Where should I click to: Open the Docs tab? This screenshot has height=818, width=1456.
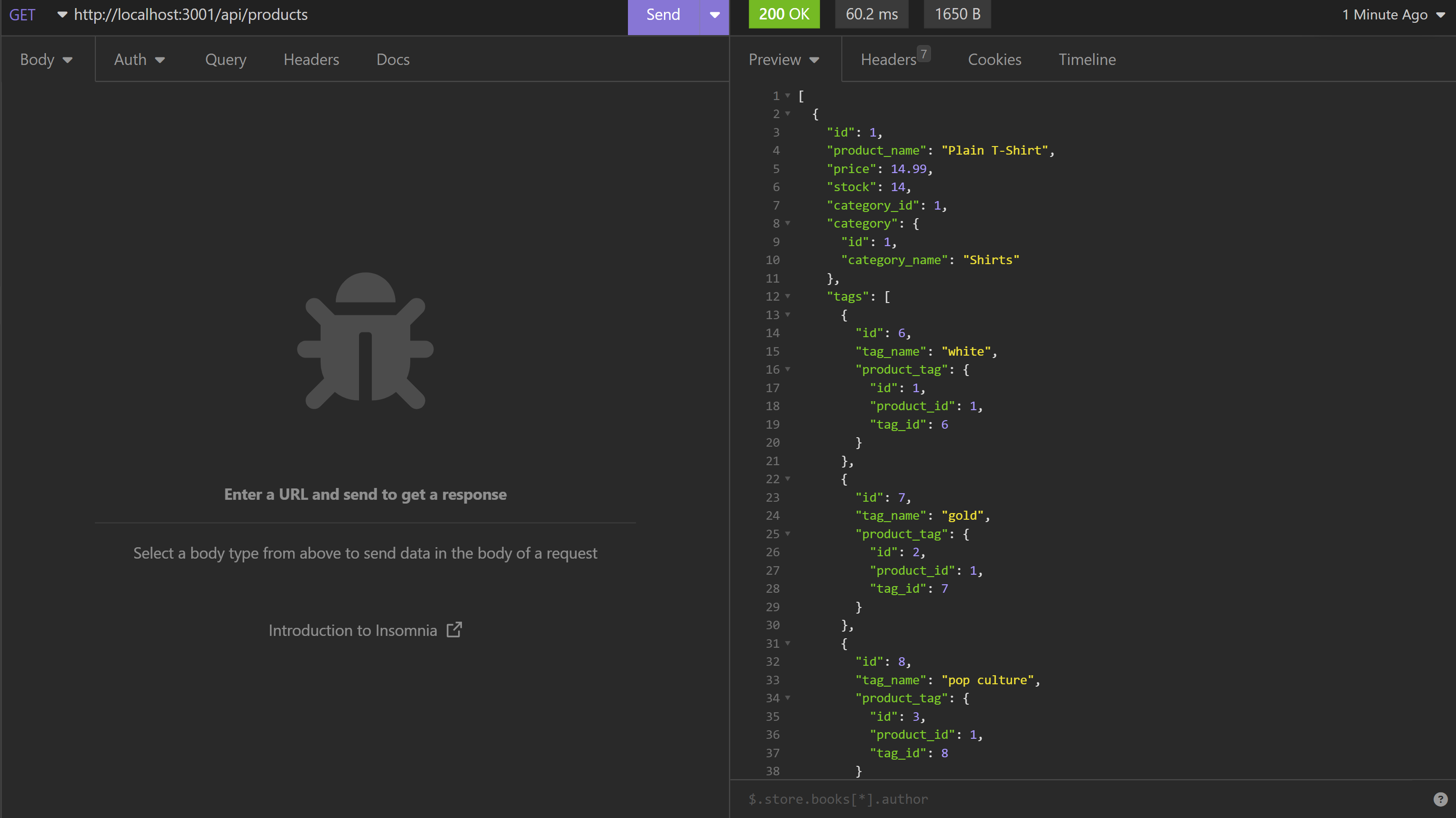(x=392, y=59)
